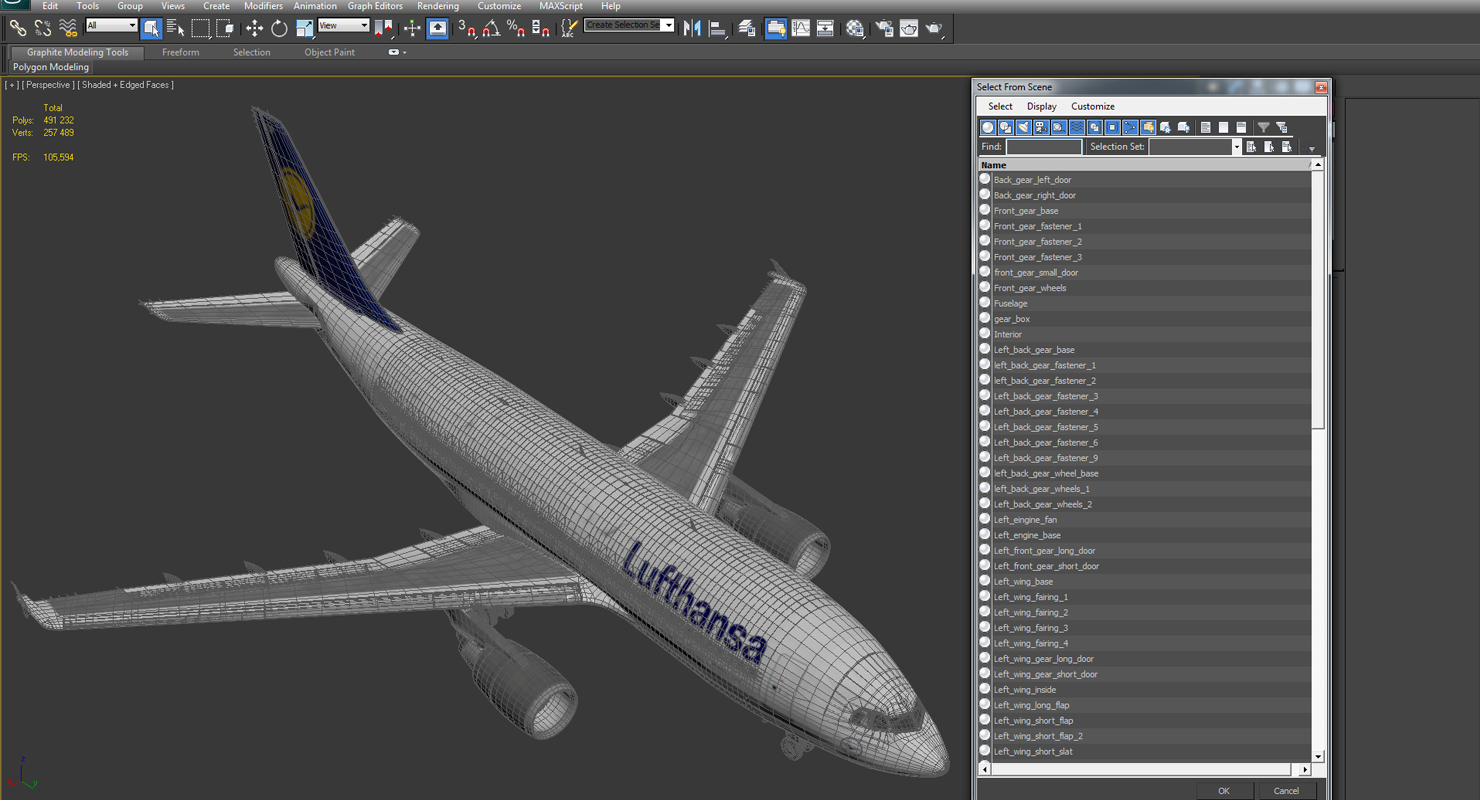This screenshot has width=1480, height=800.
Task: Toggle Window/Crossing selection mode
Action: pos(225,28)
